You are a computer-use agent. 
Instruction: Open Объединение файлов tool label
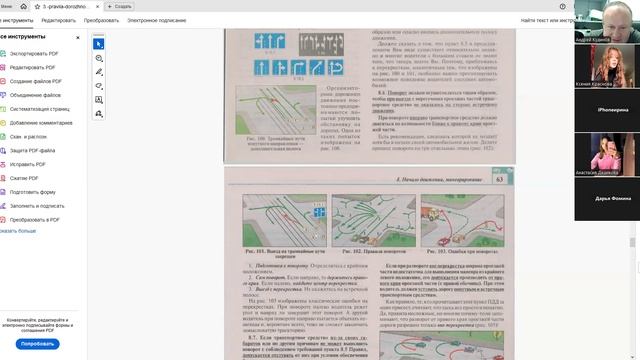(x=35, y=95)
